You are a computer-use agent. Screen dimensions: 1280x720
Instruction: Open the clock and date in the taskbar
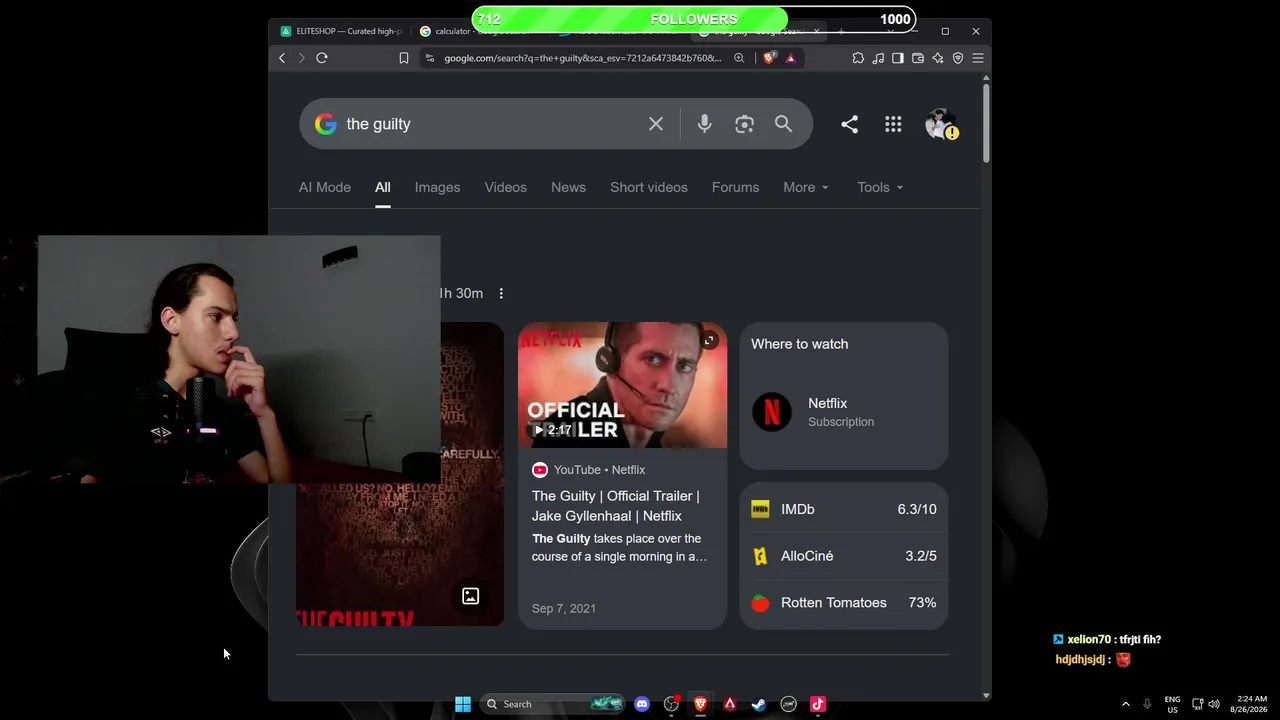pyautogui.click(x=1251, y=704)
